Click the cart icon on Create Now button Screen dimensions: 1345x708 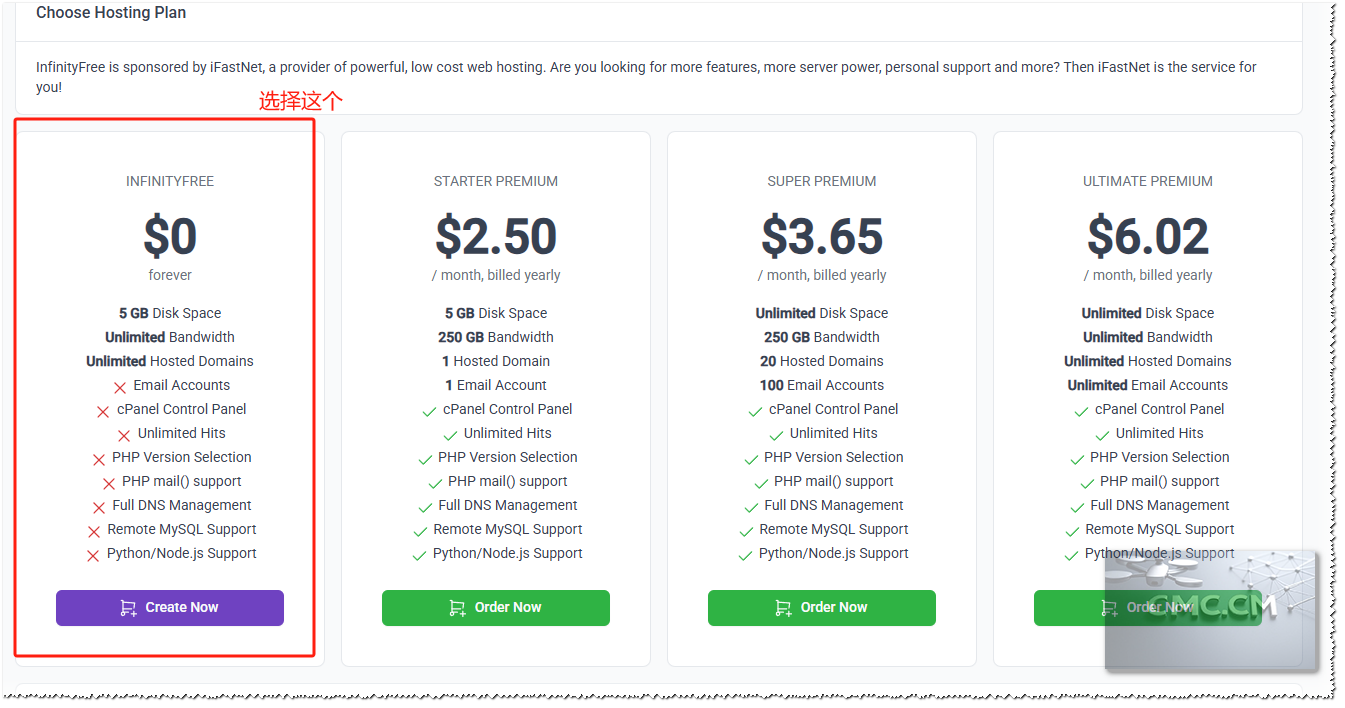pyautogui.click(x=128, y=608)
